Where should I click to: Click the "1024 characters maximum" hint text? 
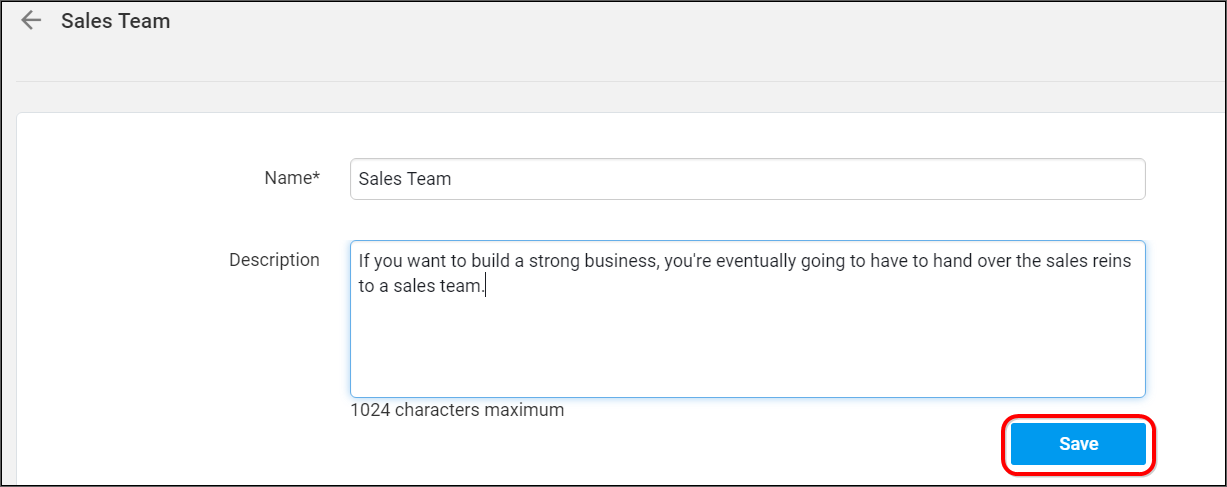tap(457, 410)
